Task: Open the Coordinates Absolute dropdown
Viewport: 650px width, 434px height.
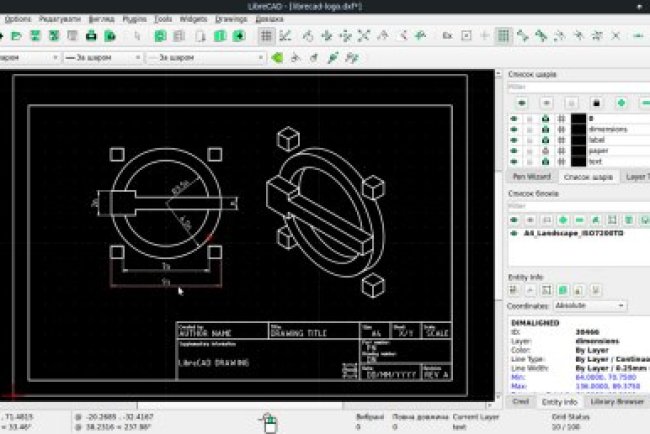Action: (x=590, y=305)
